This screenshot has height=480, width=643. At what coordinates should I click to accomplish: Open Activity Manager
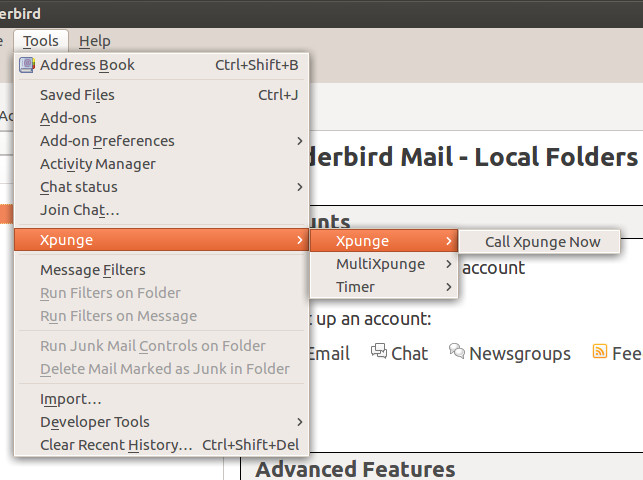pos(161,164)
